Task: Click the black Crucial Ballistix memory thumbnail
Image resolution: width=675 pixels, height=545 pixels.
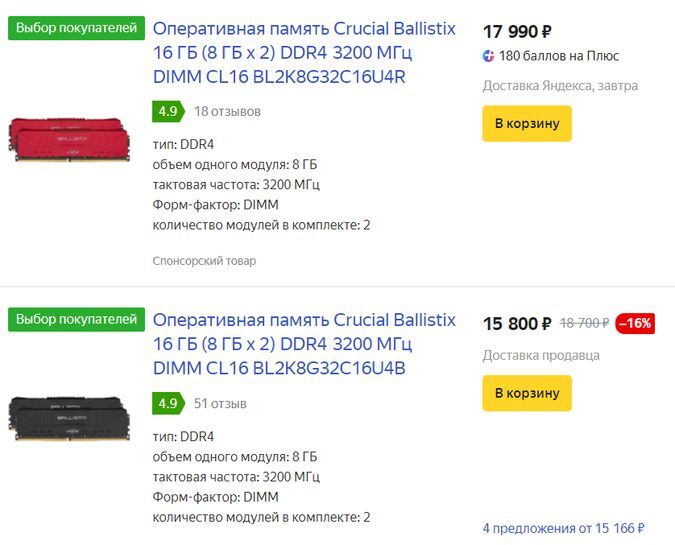Action: click(x=70, y=418)
